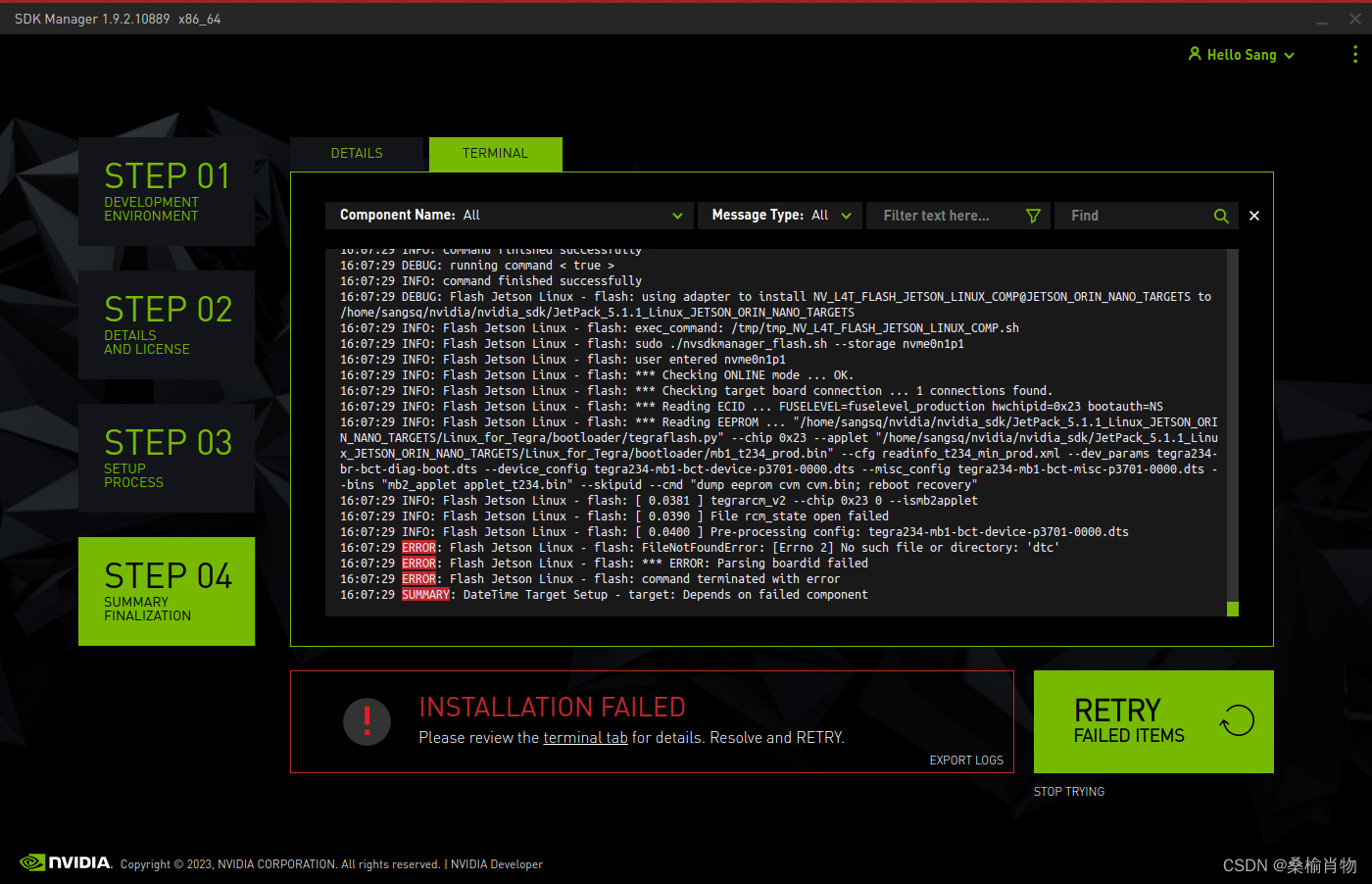Image resolution: width=1372 pixels, height=884 pixels.
Task: Click the Find magnifier icon
Action: tap(1221, 215)
